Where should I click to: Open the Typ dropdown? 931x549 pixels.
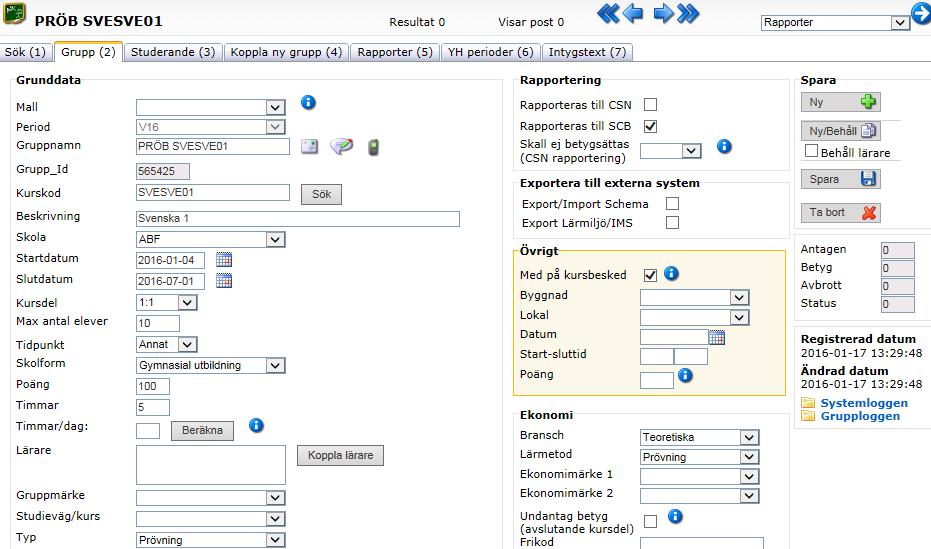pos(210,540)
